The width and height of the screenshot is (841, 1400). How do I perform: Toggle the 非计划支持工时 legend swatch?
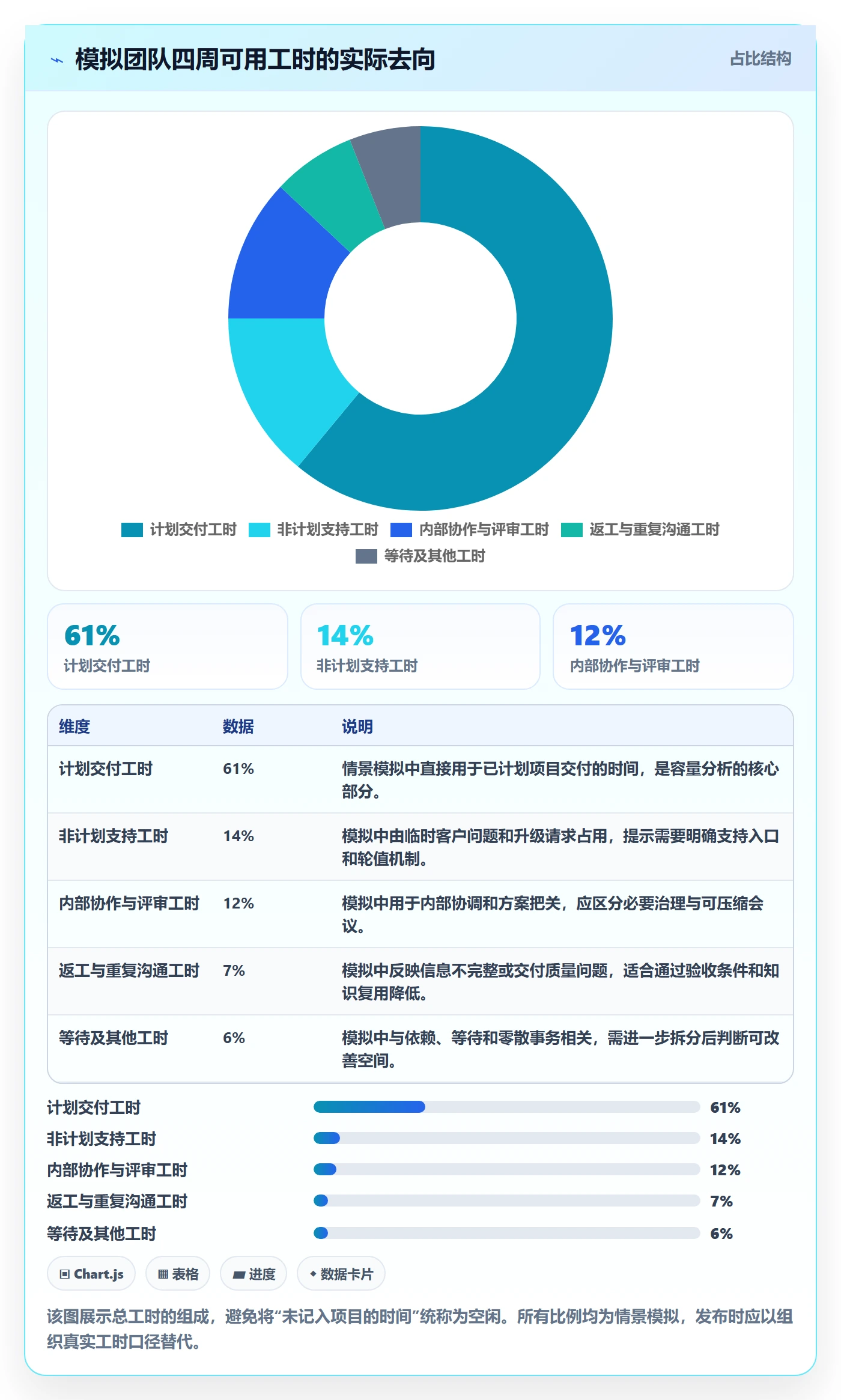tap(260, 530)
